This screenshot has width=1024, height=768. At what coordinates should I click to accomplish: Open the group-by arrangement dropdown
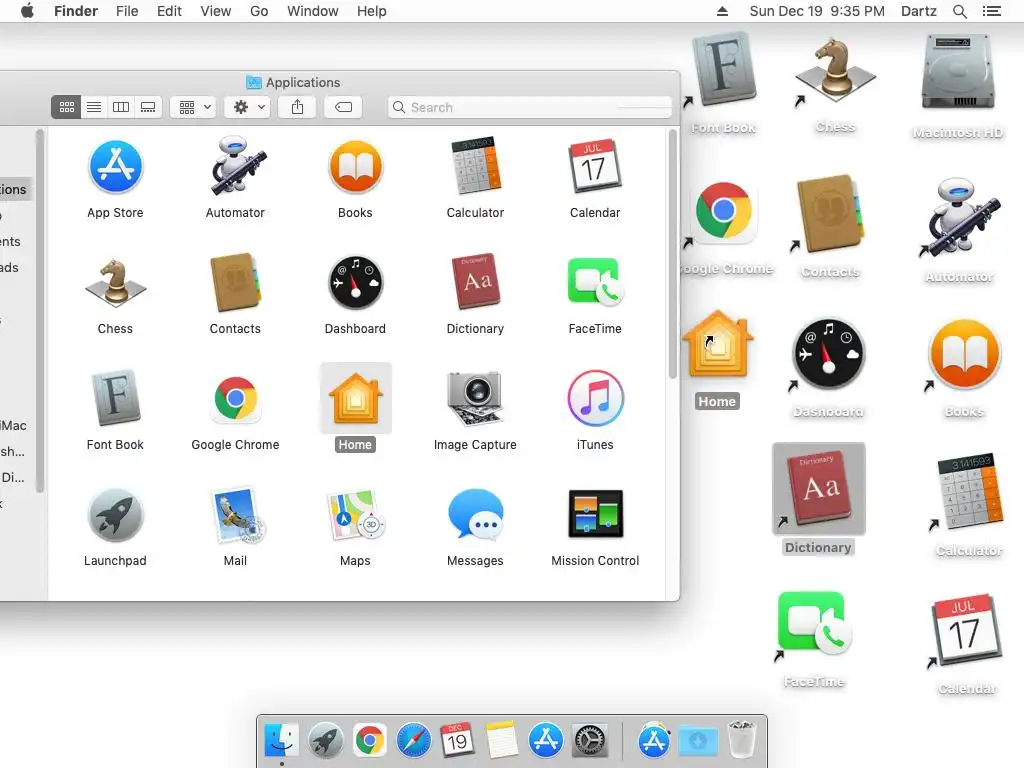(x=193, y=107)
